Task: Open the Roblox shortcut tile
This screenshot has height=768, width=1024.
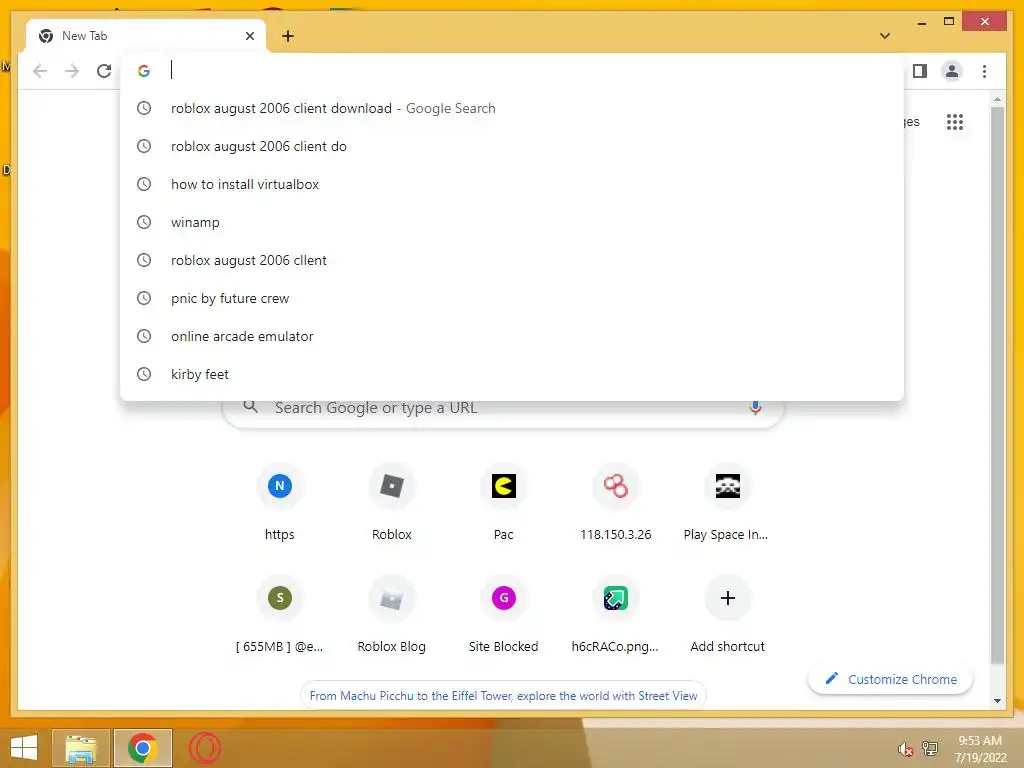Action: pyautogui.click(x=392, y=503)
